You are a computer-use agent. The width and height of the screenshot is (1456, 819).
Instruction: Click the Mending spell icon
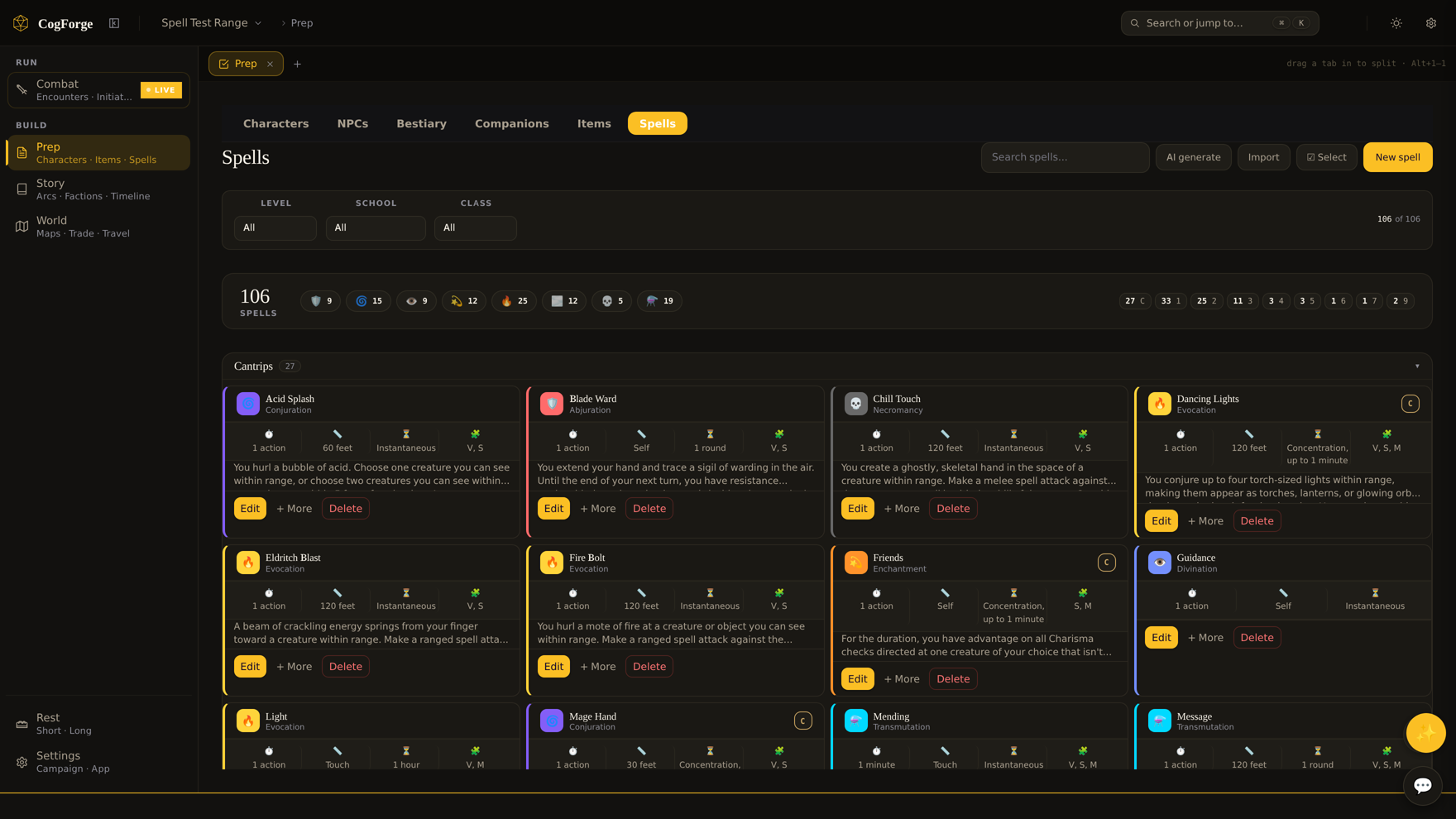[856, 721]
